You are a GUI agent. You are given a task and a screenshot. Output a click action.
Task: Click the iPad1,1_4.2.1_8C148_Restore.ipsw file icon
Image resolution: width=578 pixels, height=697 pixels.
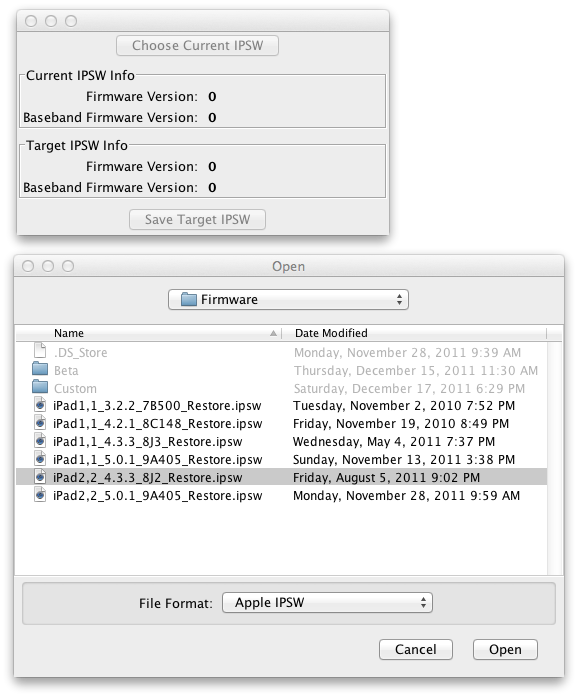coord(40,423)
